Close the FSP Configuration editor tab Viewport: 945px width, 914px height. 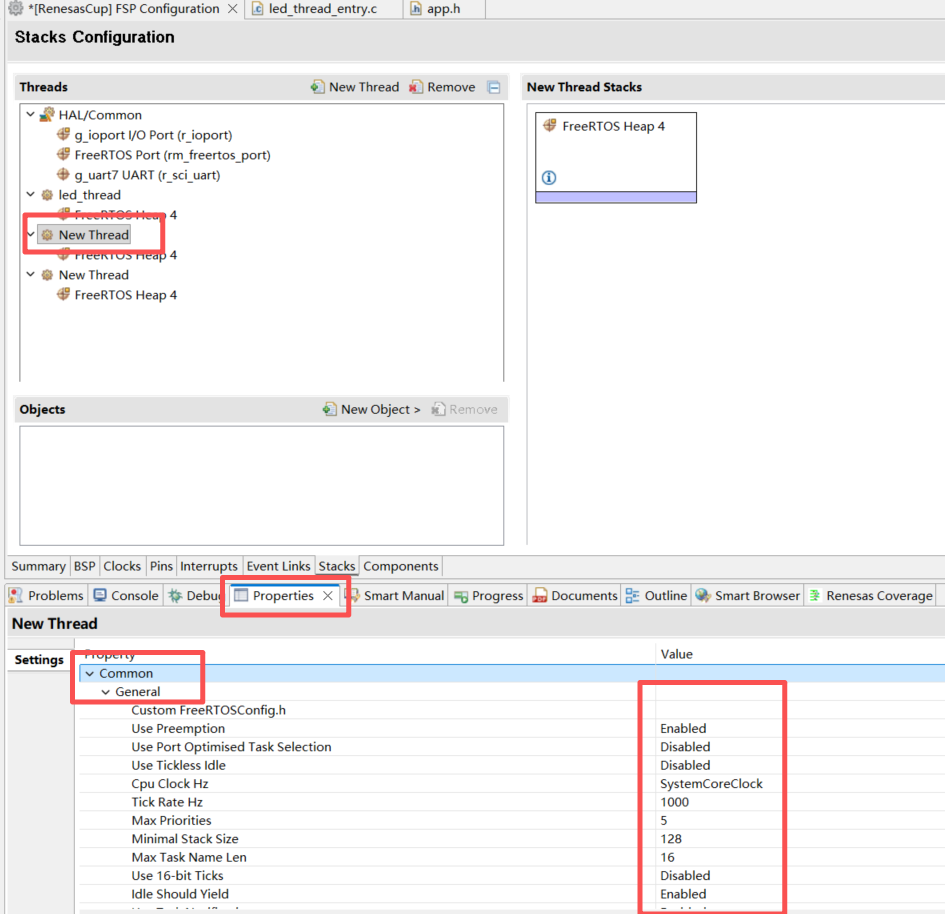click(x=232, y=8)
